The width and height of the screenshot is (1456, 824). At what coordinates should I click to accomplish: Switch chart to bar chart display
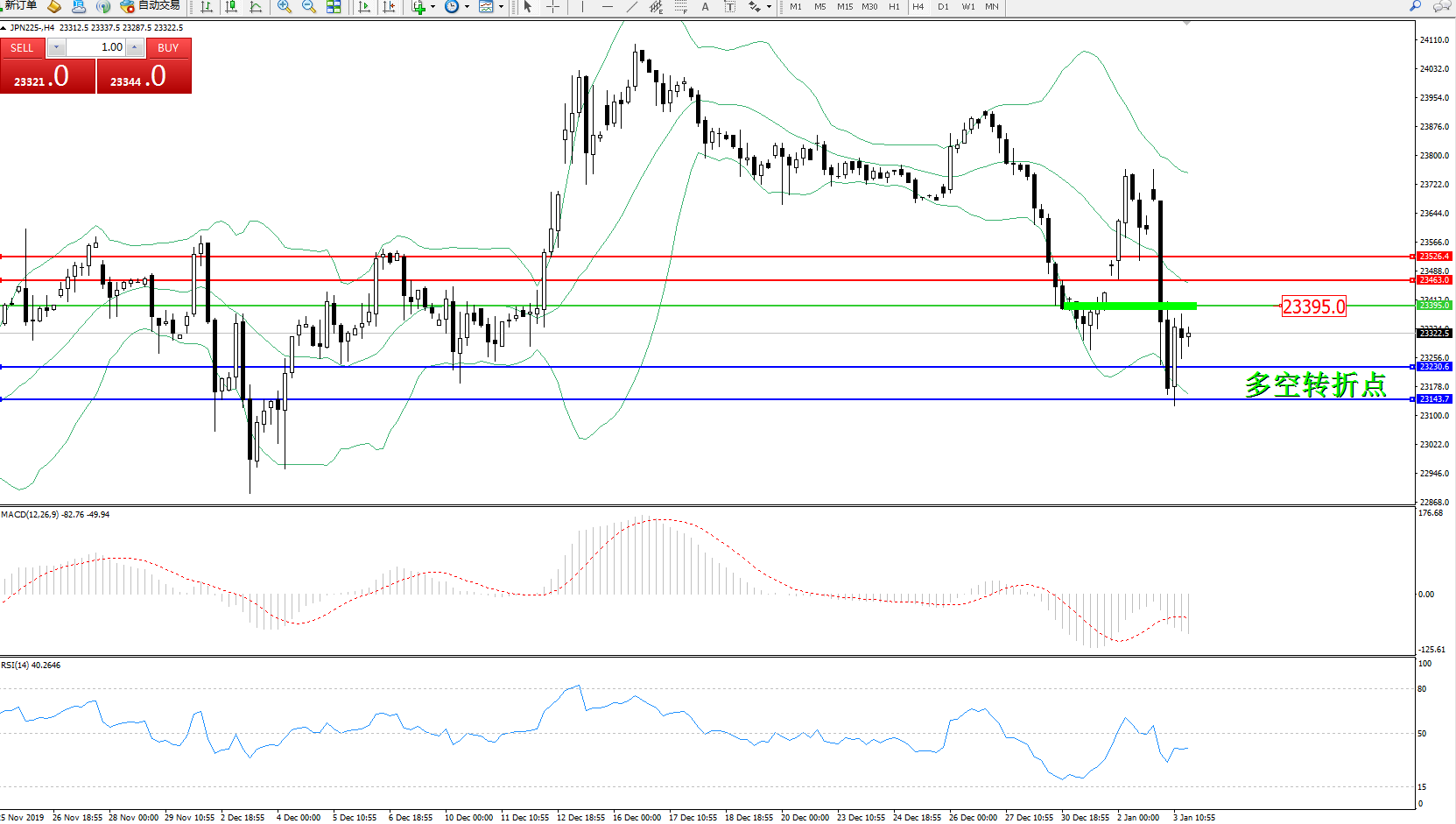207,7
